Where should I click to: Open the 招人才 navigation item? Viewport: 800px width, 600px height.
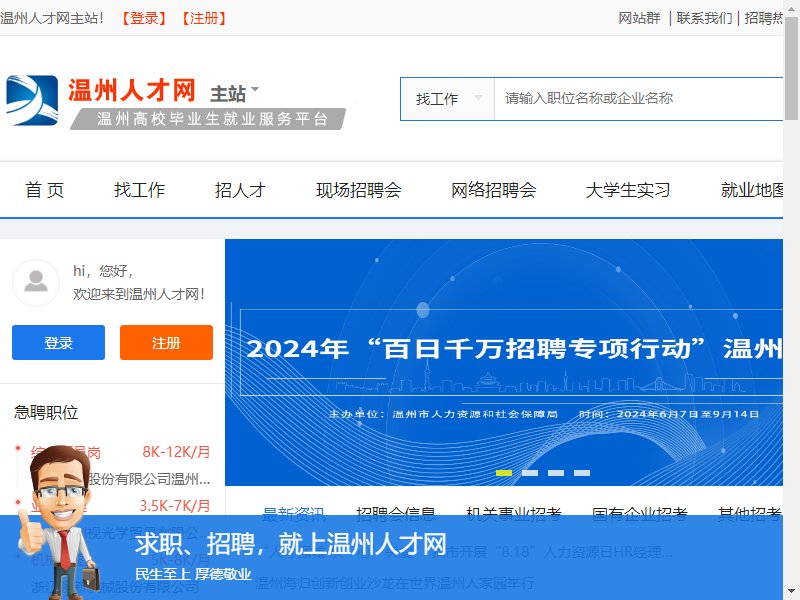[x=240, y=190]
